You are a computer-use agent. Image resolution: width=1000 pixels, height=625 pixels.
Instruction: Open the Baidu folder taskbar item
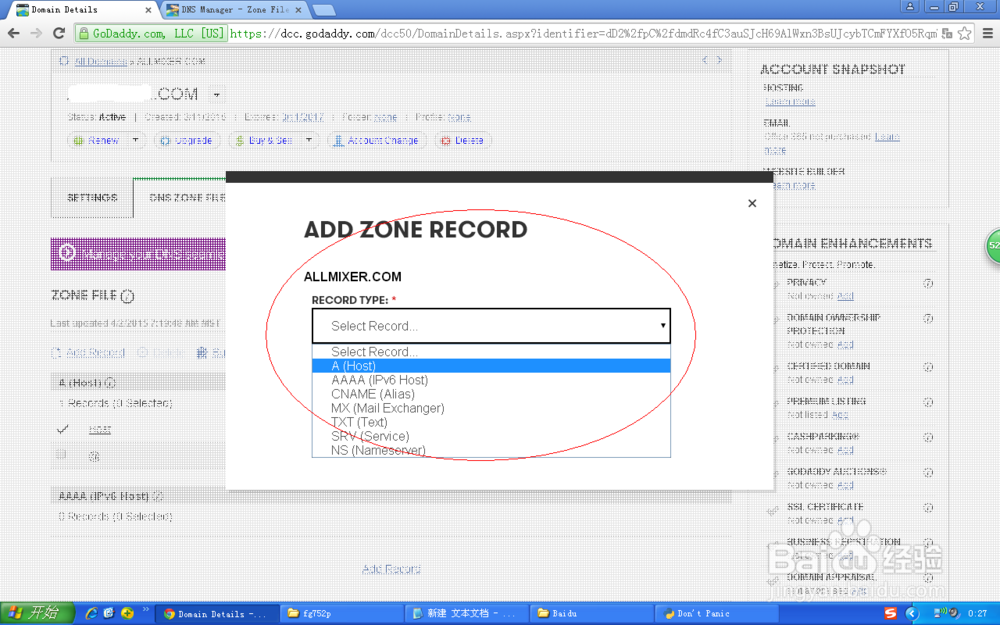(591, 614)
